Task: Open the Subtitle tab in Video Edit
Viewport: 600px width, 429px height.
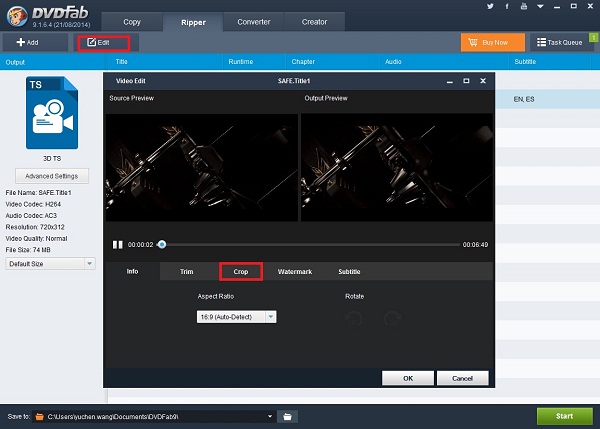Action: [x=349, y=271]
